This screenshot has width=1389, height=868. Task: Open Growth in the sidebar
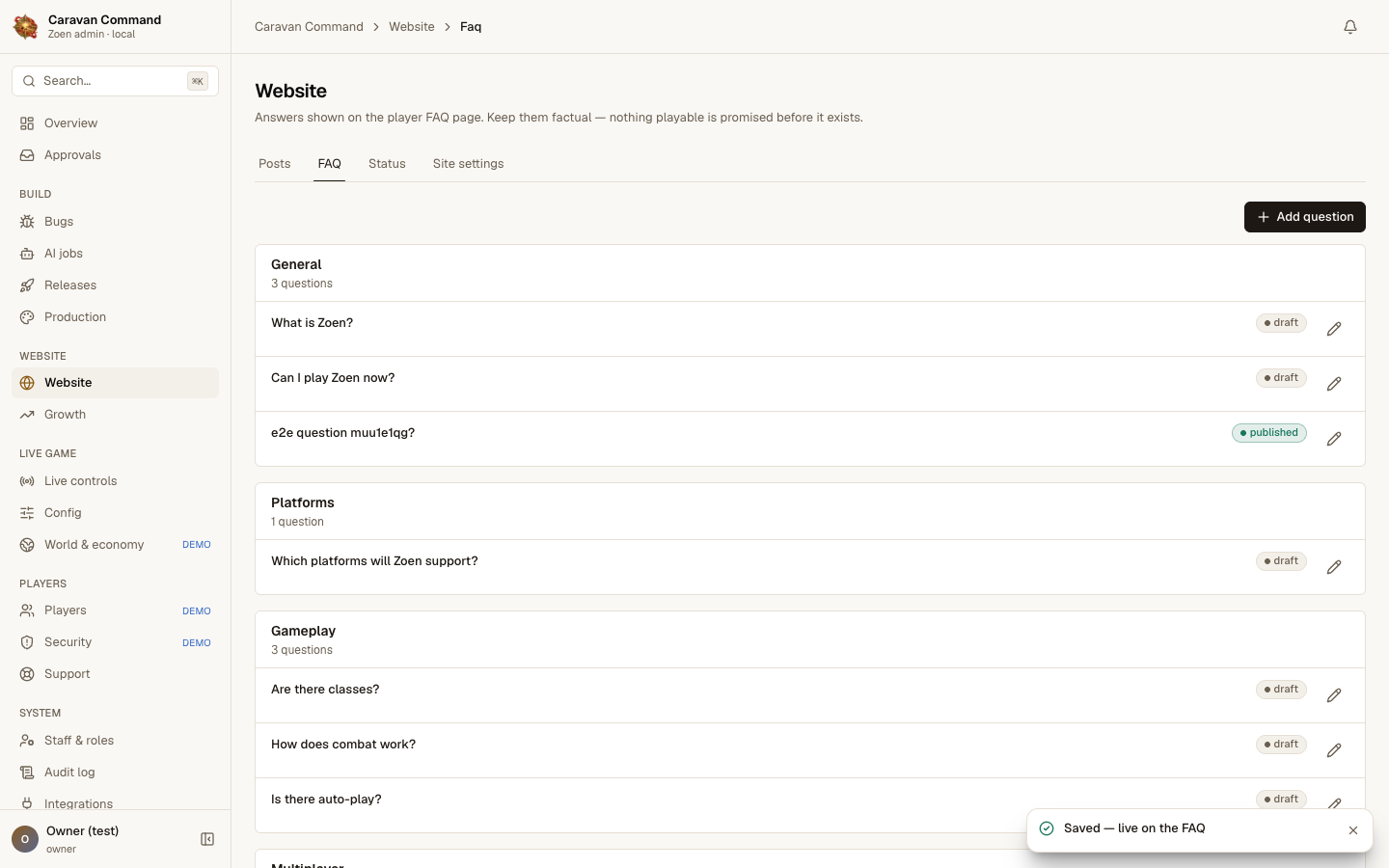click(115, 415)
